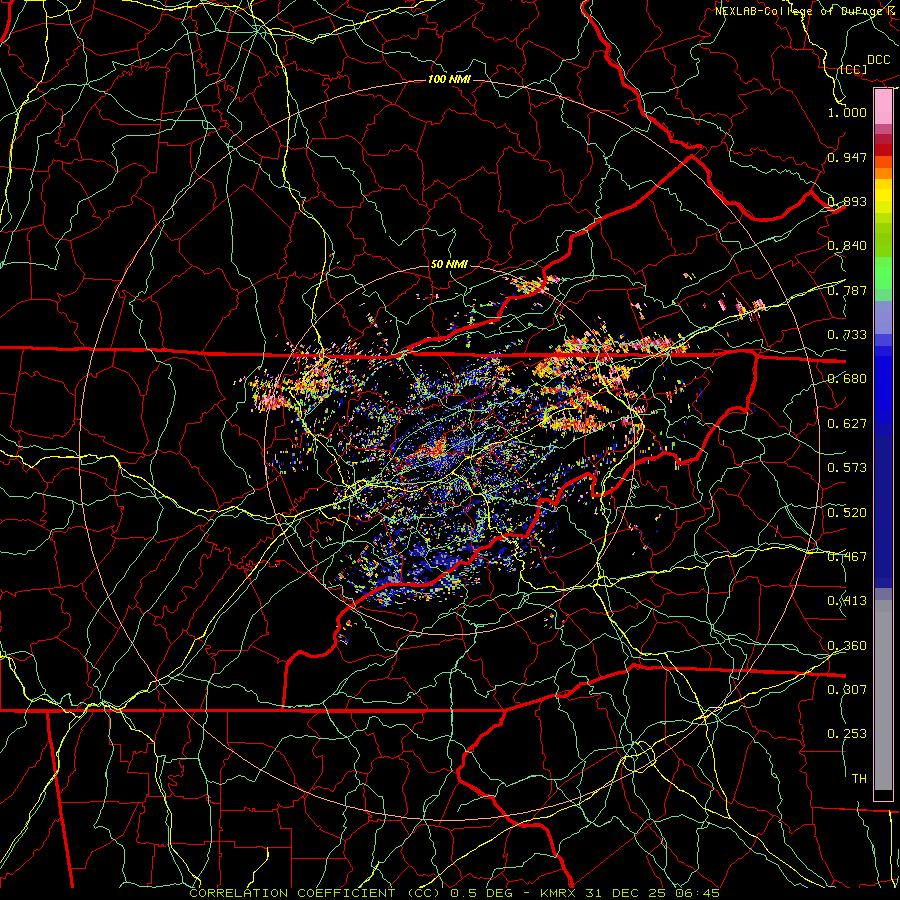The image size is (900, 900).
Task: Pick the pink swatch at the top of the color bar
Action: pos(883,106)
